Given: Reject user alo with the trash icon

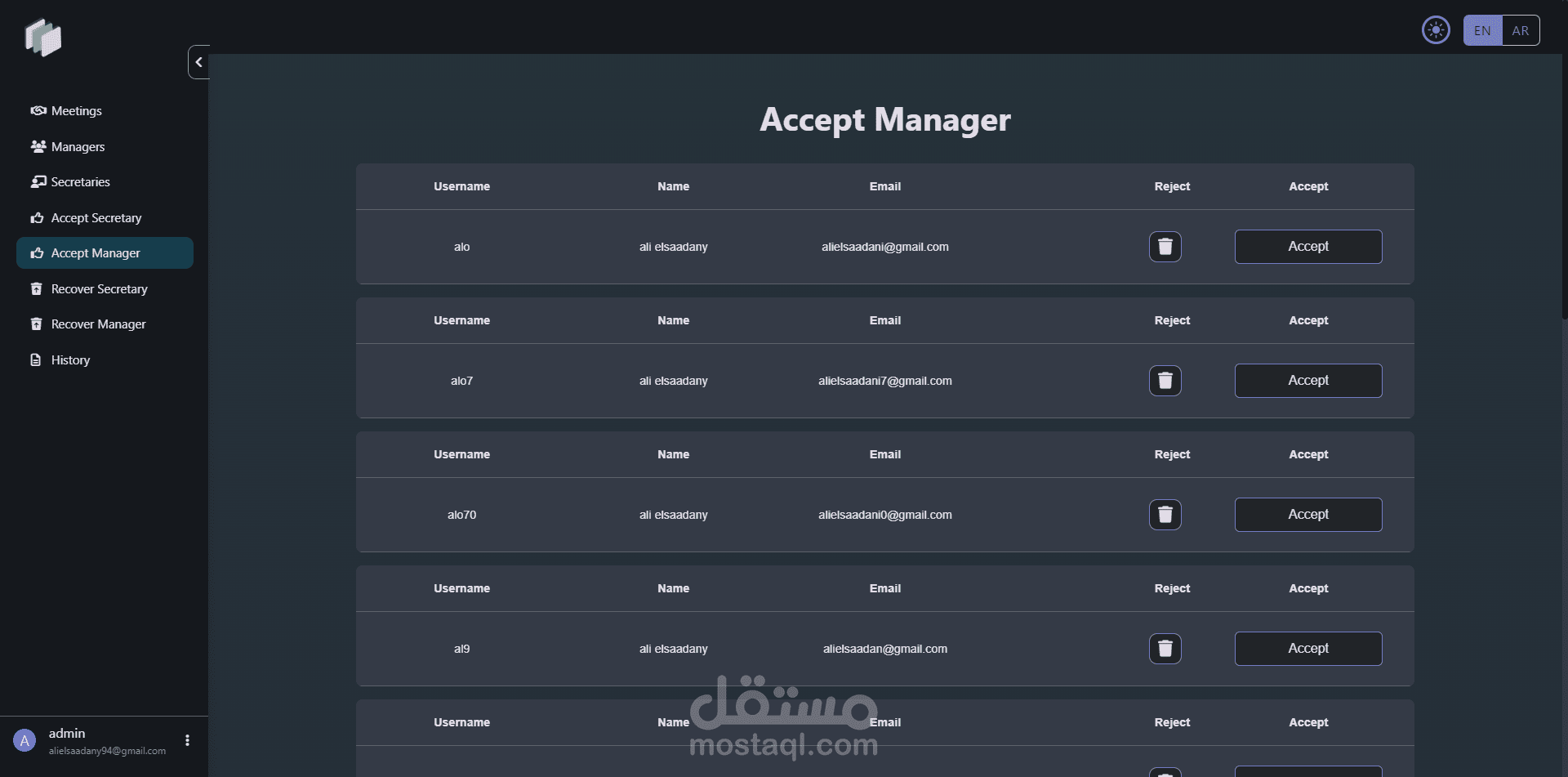Looking at the screenshot, I should pyautogui.click(x=1165, y=247).
